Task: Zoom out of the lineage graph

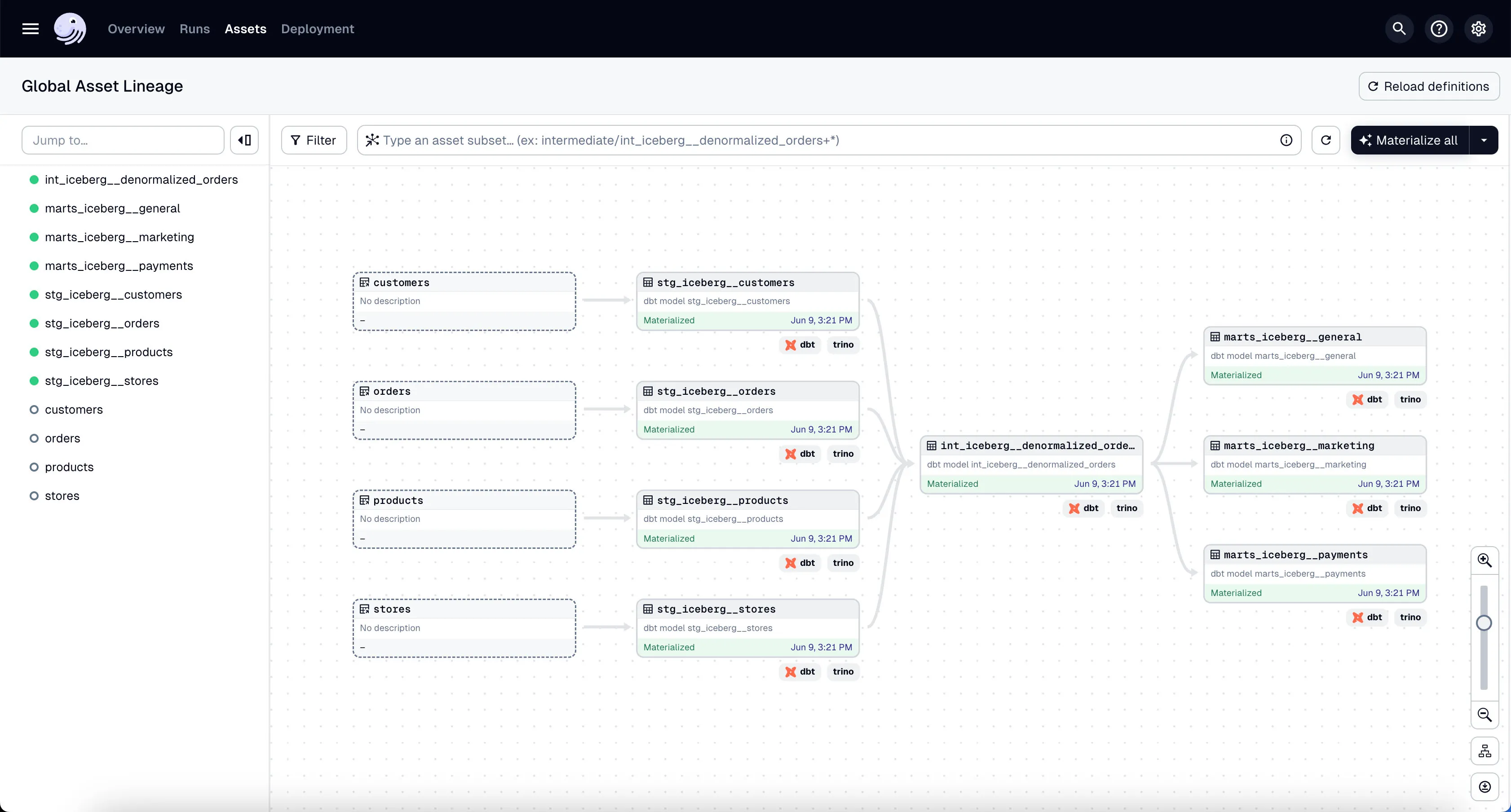Action: tap(1484, 715)
